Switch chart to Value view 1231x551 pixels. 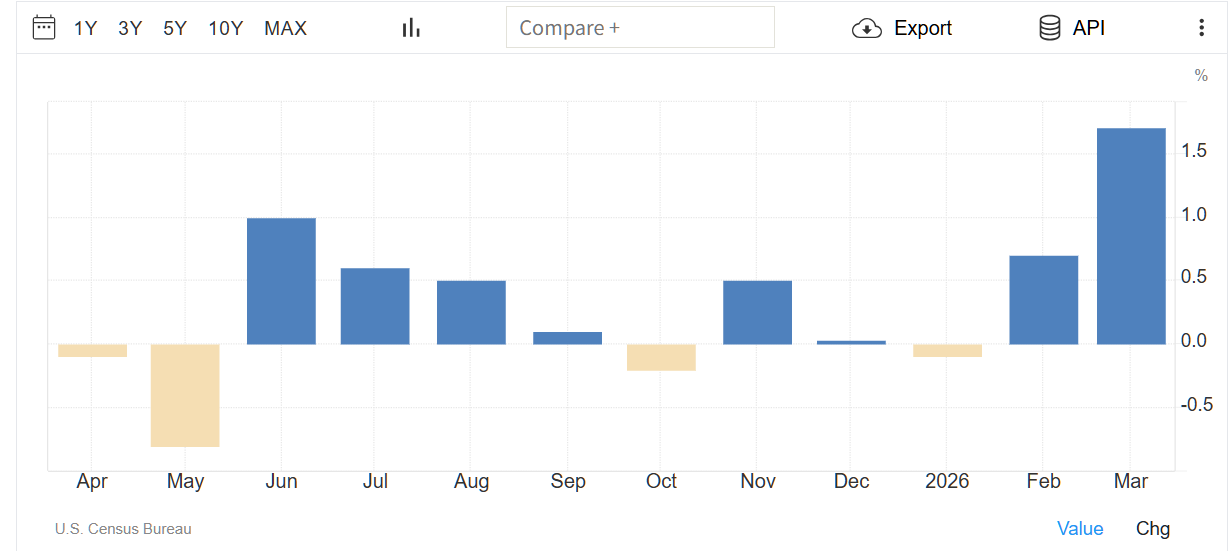click(x=1080, y=529)
